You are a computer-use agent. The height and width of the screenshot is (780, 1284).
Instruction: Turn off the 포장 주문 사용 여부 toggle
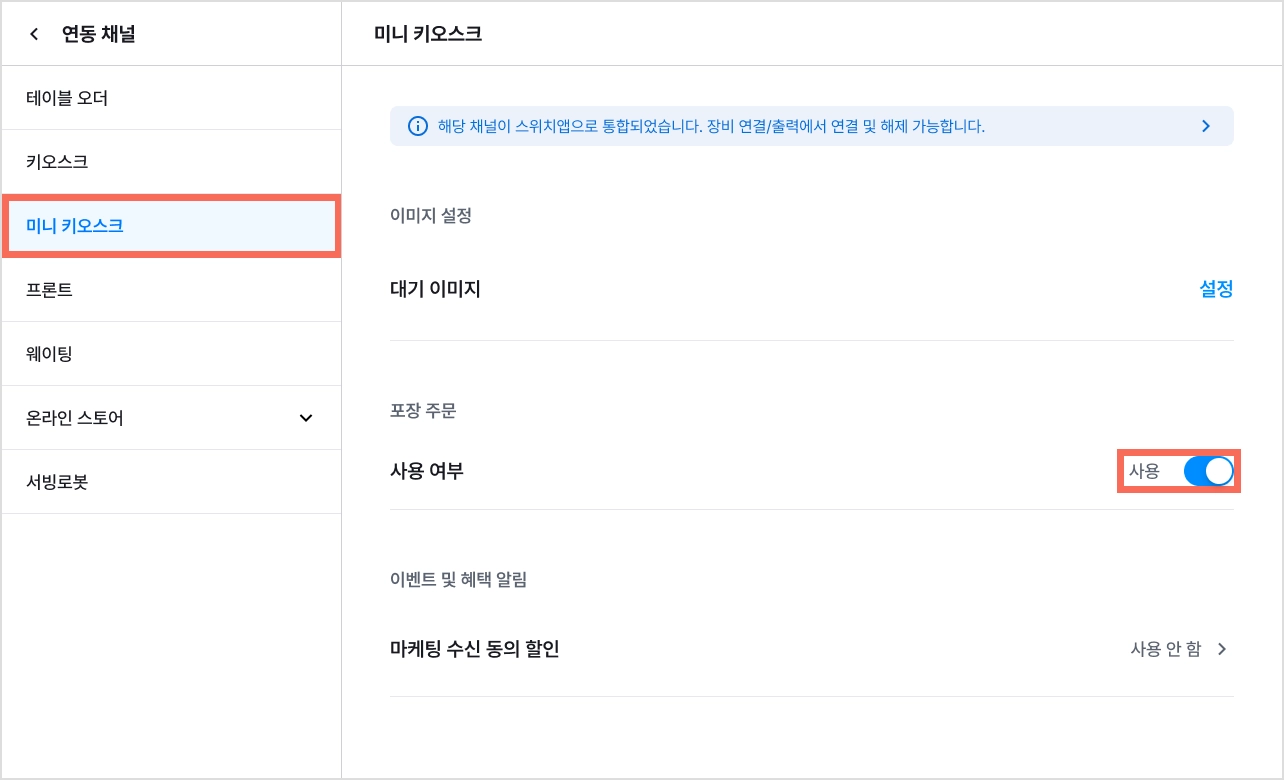[x=1208, y=471]
